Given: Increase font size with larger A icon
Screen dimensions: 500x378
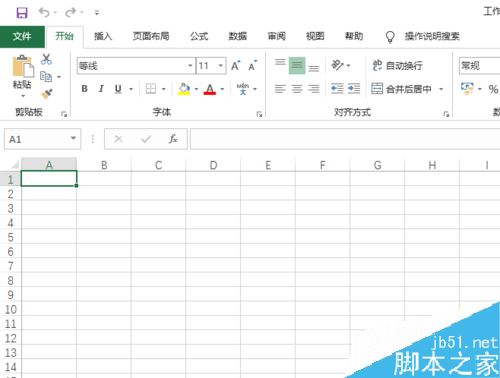Looking at the screenshot, I should coord(236,66).
